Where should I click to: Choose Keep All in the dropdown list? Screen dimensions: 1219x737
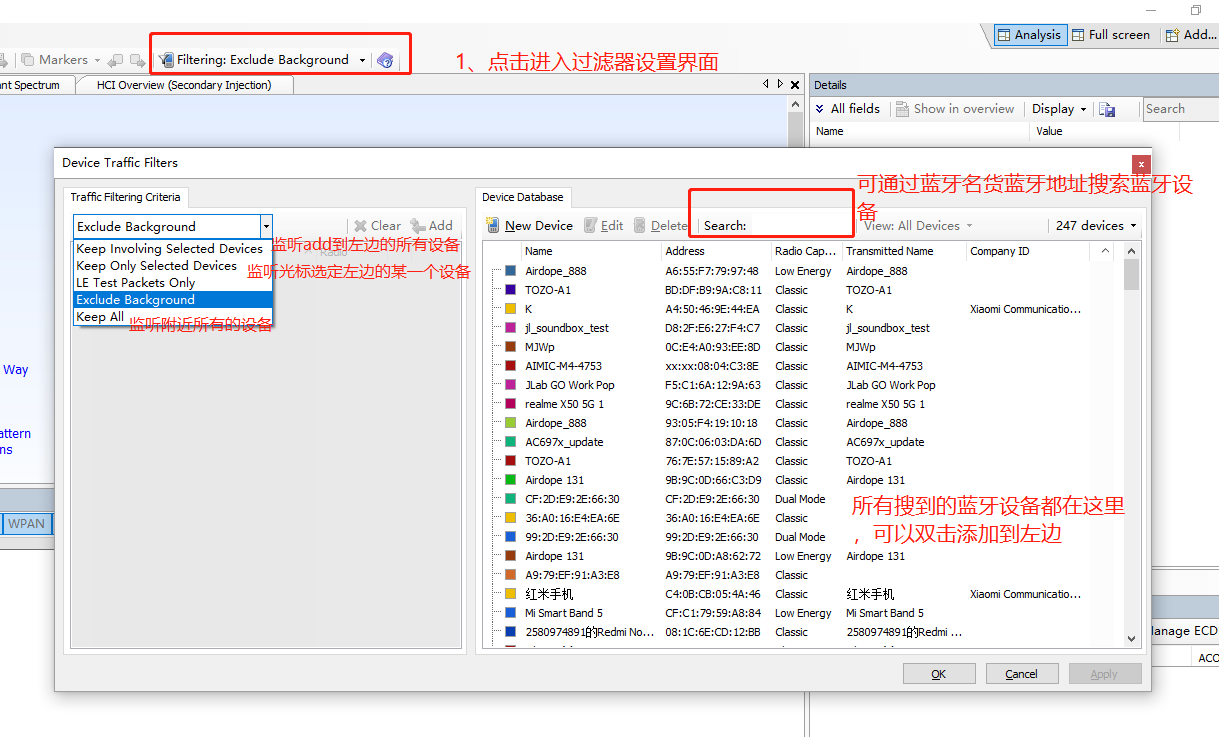100,317
